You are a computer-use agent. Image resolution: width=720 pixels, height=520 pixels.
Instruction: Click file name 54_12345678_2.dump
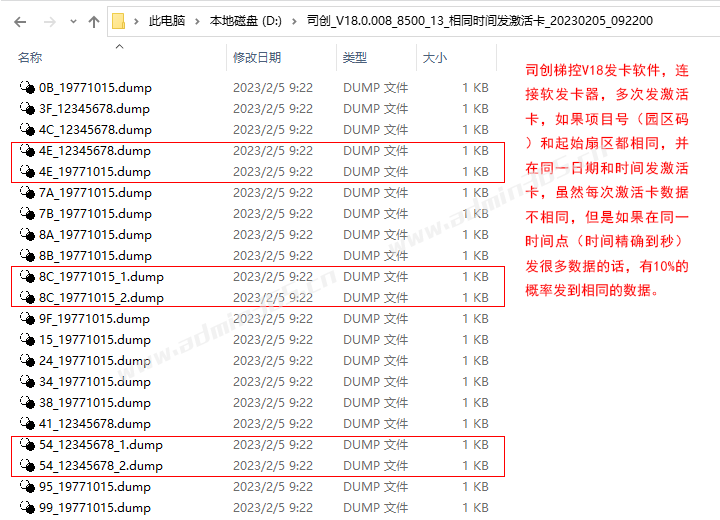click(x=101, y=466)
